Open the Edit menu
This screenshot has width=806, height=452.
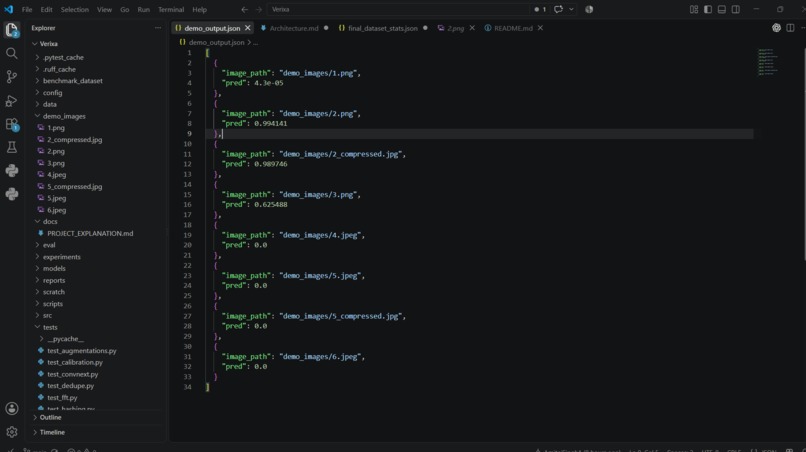[x=46, y=9]
